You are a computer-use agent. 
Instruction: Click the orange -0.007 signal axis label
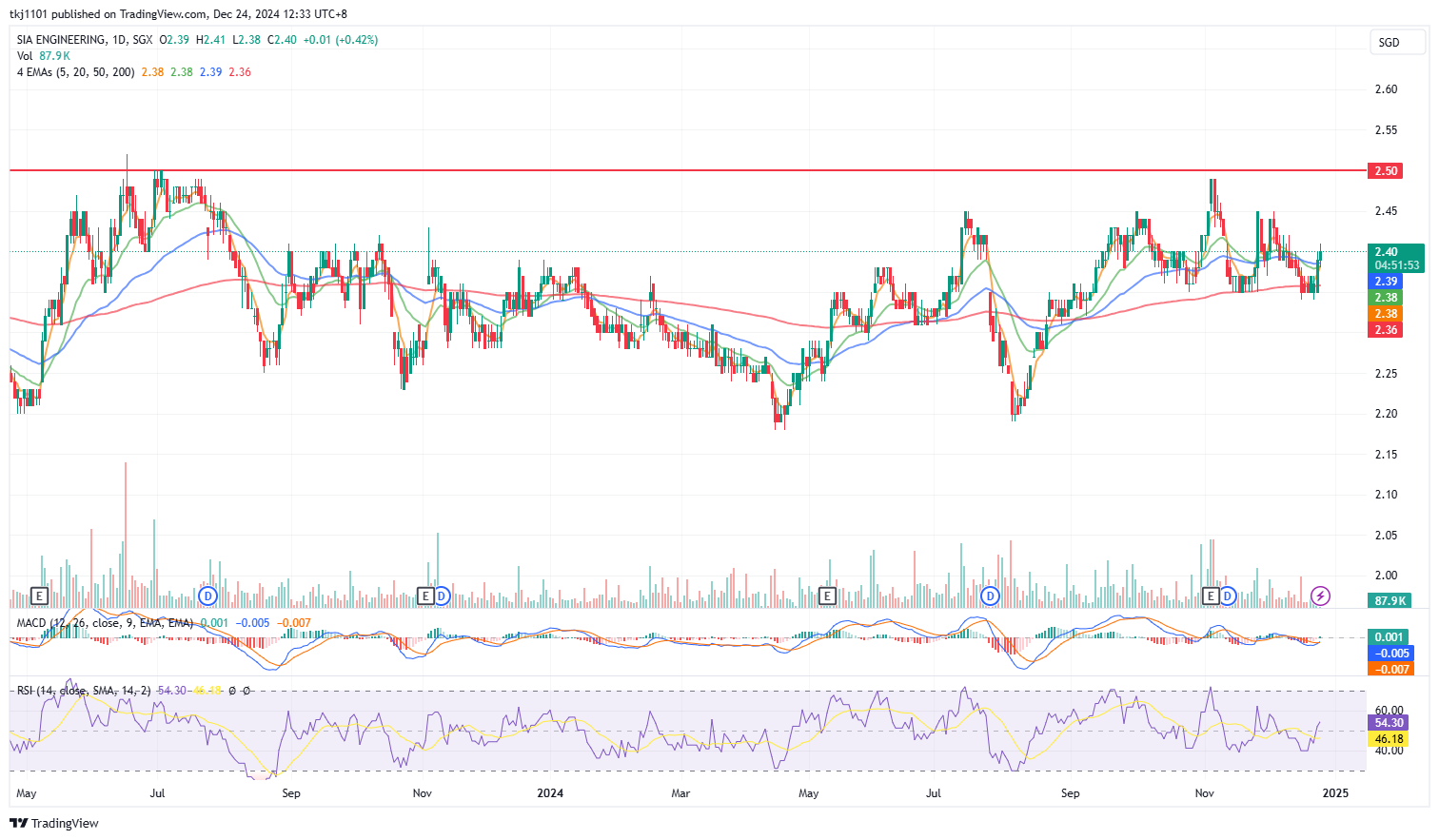(1390, 670)
